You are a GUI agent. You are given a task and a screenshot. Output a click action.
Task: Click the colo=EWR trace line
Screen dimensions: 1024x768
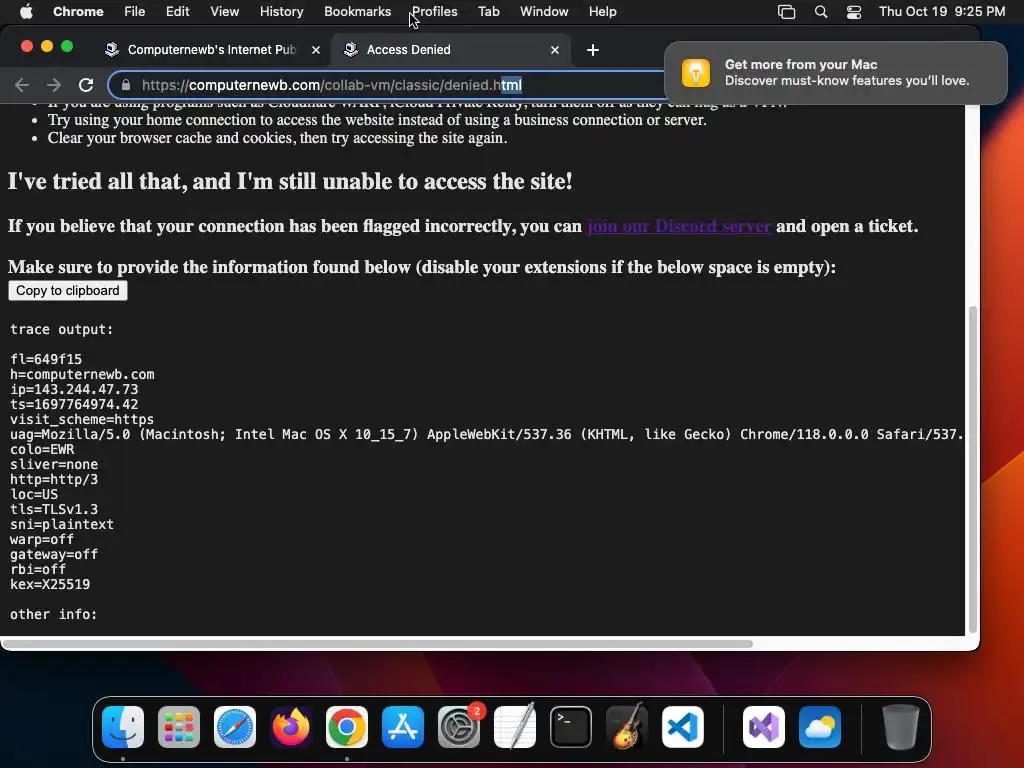(42, 449)
